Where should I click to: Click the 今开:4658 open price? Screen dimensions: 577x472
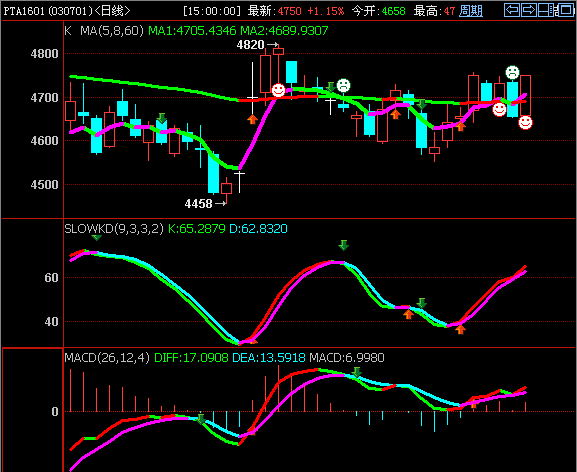pos(379,11)
